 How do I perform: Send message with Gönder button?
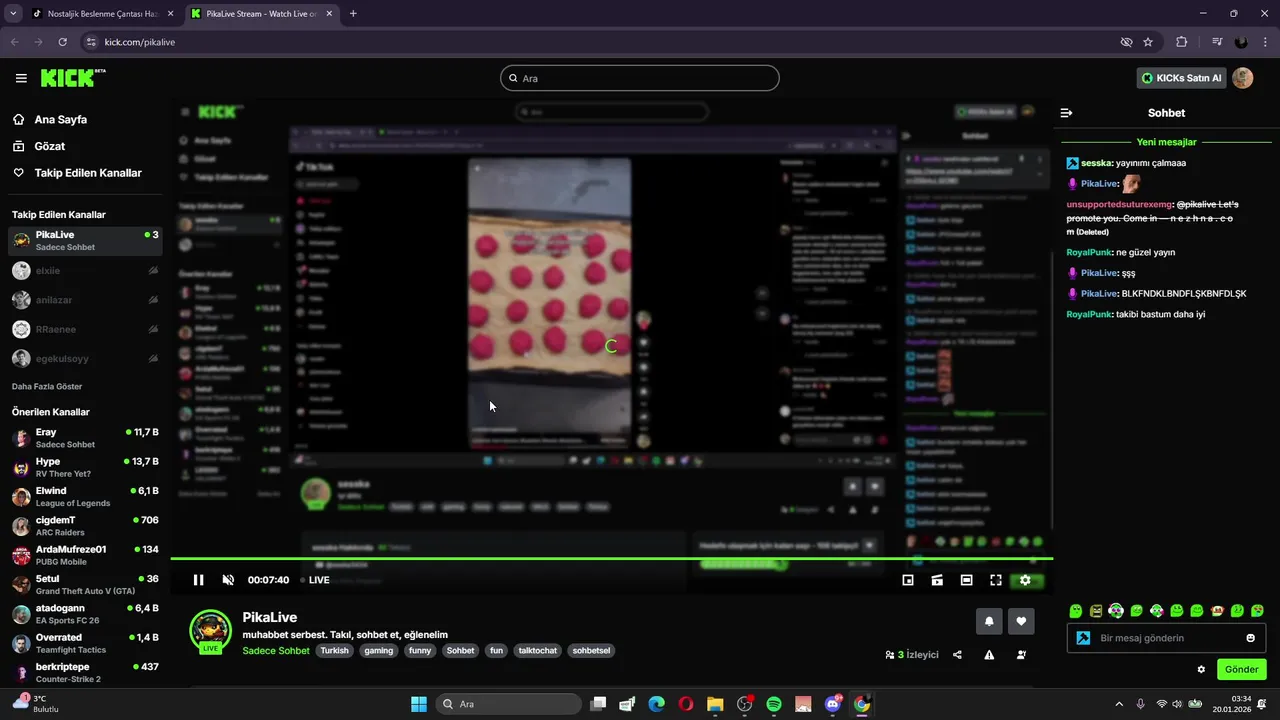(x=1242, y=669)
